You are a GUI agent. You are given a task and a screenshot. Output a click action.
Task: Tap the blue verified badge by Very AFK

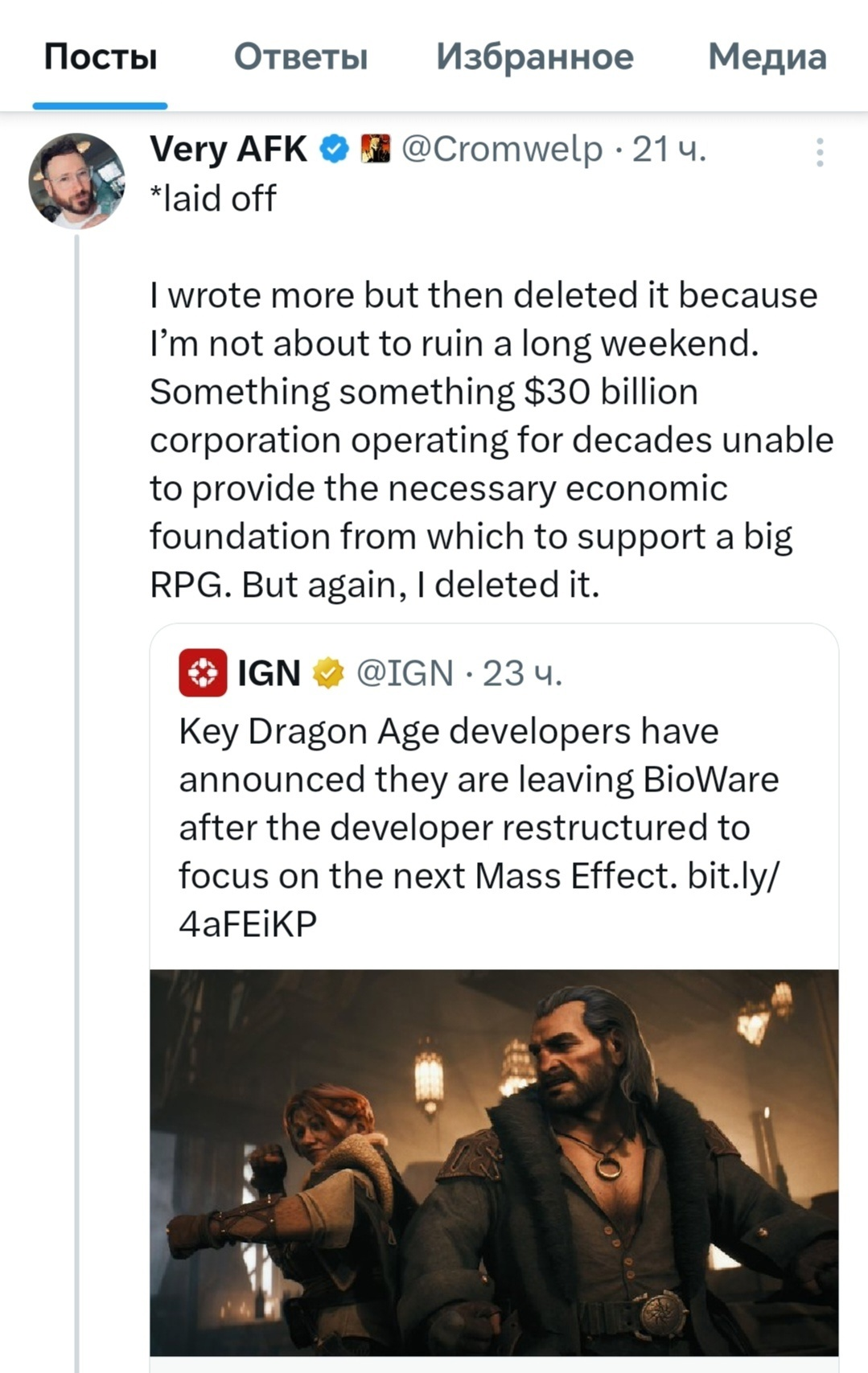[x=335, y=150]
